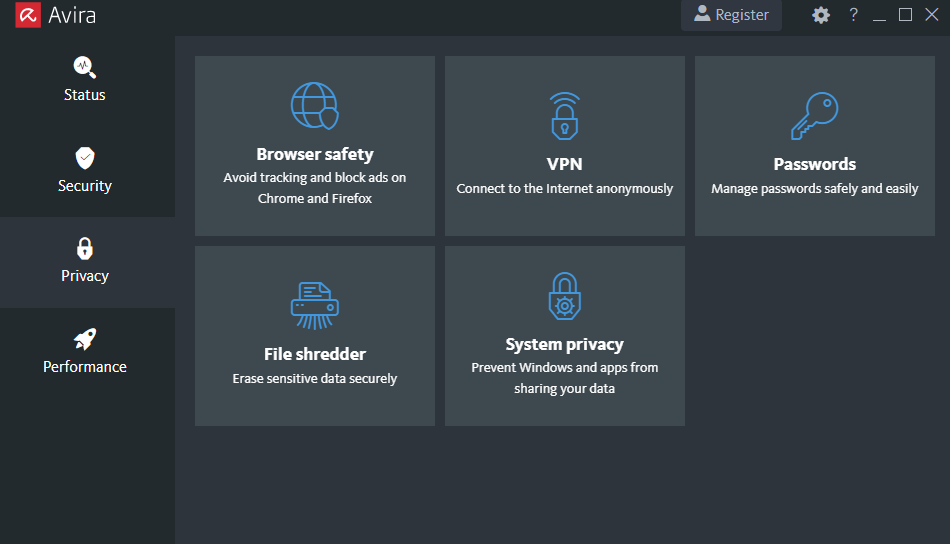
Task: Click the File shredder icon
Action: click(314, 306)
